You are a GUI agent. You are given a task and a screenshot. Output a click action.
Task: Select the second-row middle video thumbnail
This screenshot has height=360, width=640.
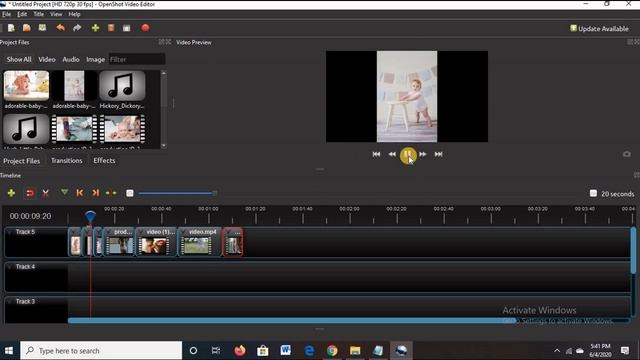(74, 129)
